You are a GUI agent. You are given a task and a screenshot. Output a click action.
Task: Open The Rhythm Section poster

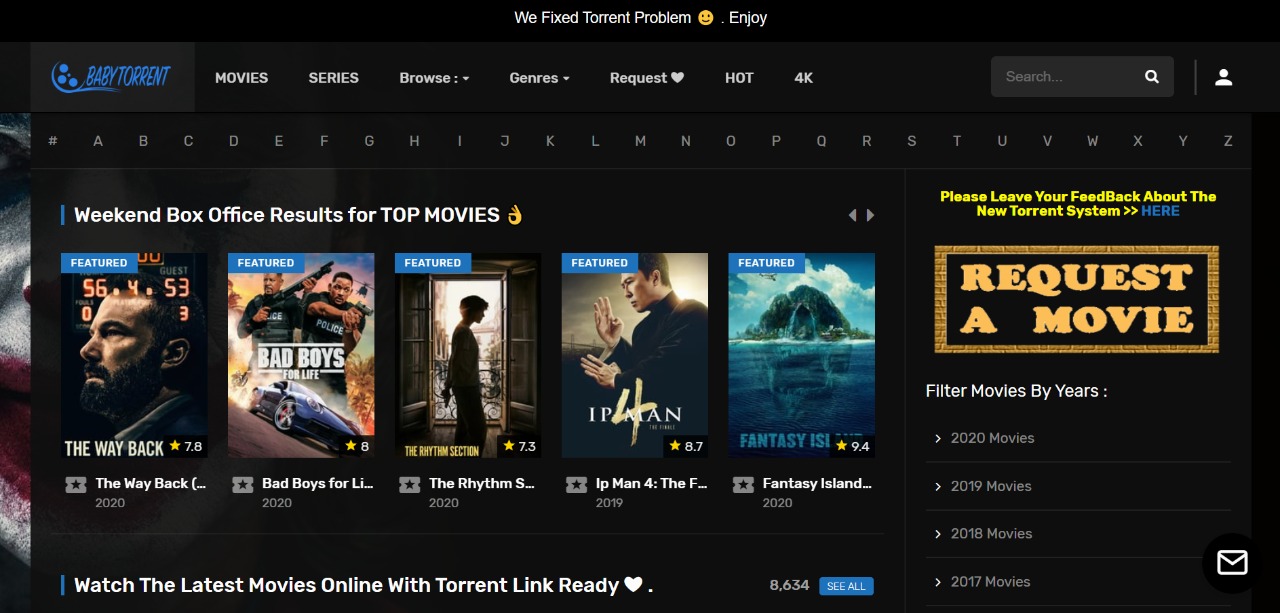tap(468, 355)
